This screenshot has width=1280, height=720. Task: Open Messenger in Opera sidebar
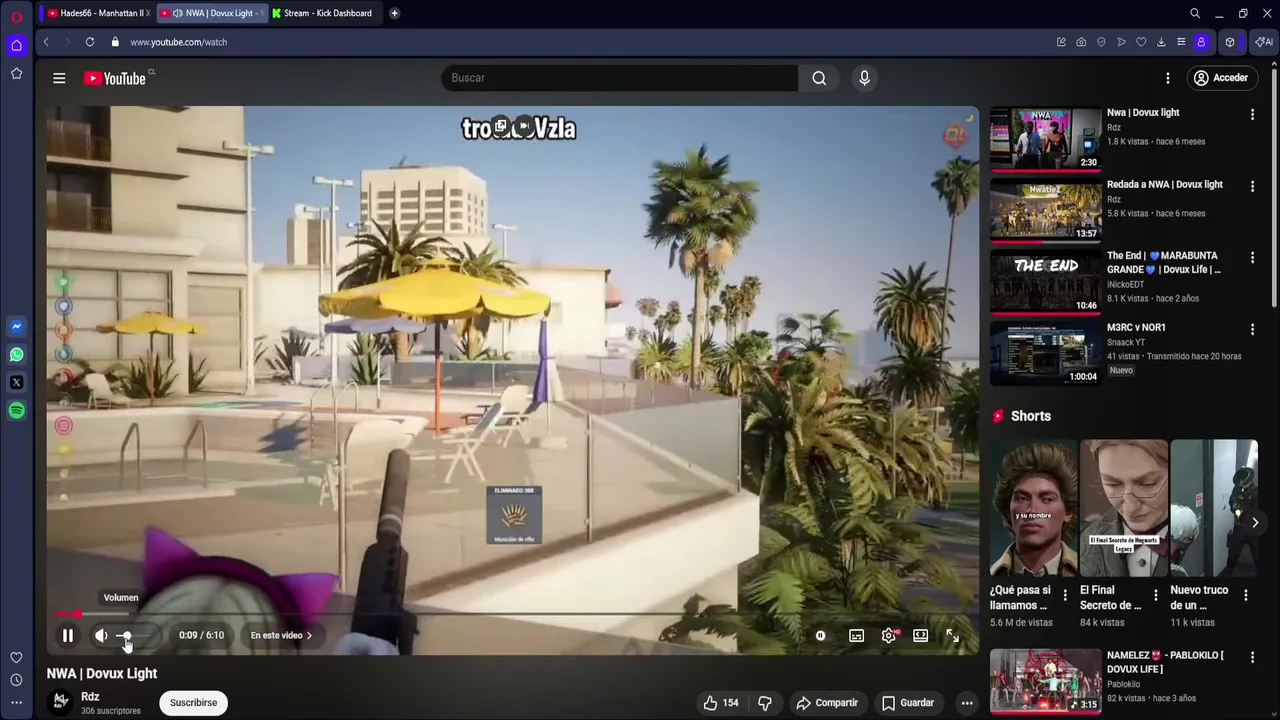pos(16,326)
